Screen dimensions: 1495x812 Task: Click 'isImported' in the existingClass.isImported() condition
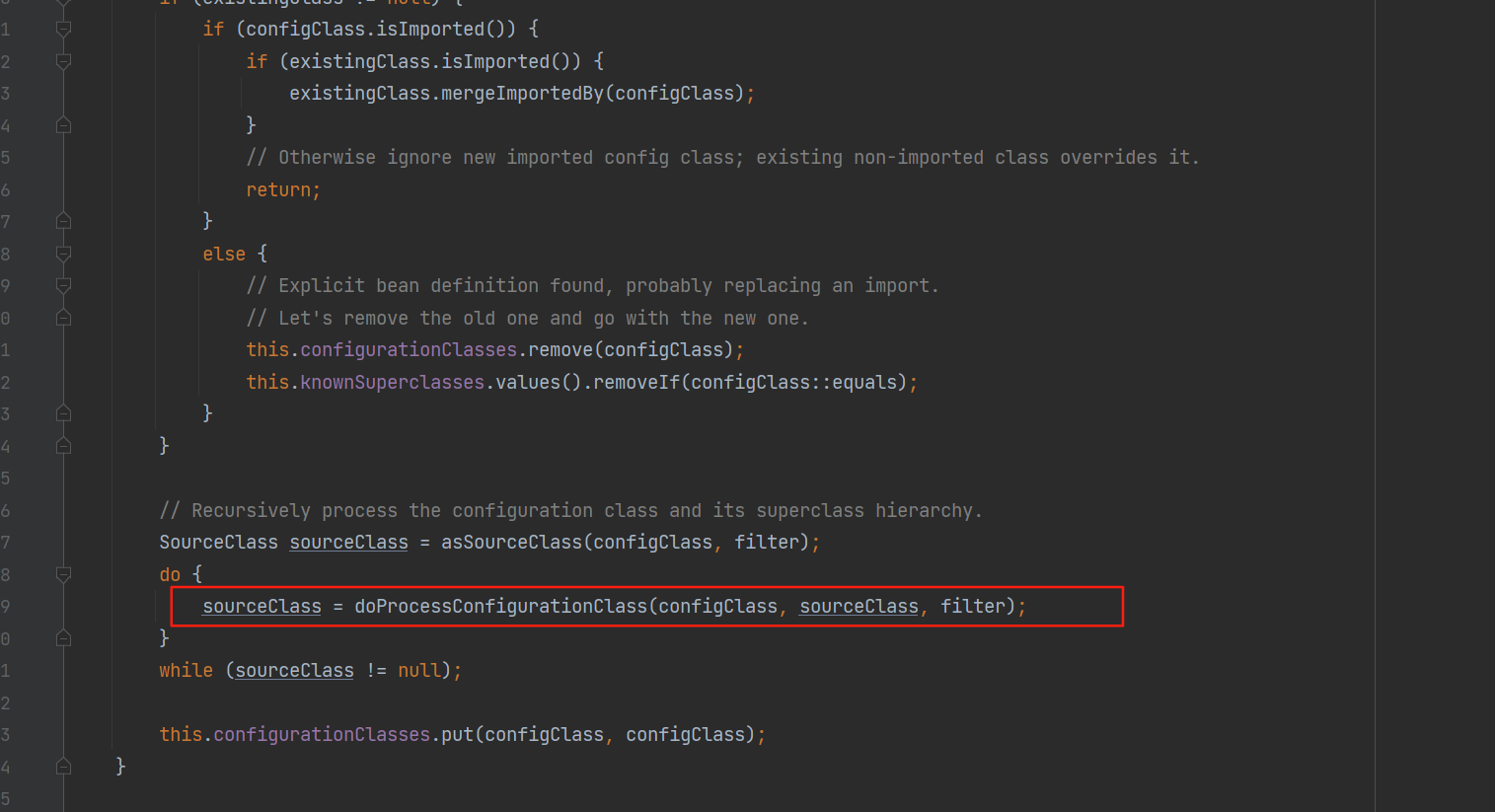[x=495, y=61]
